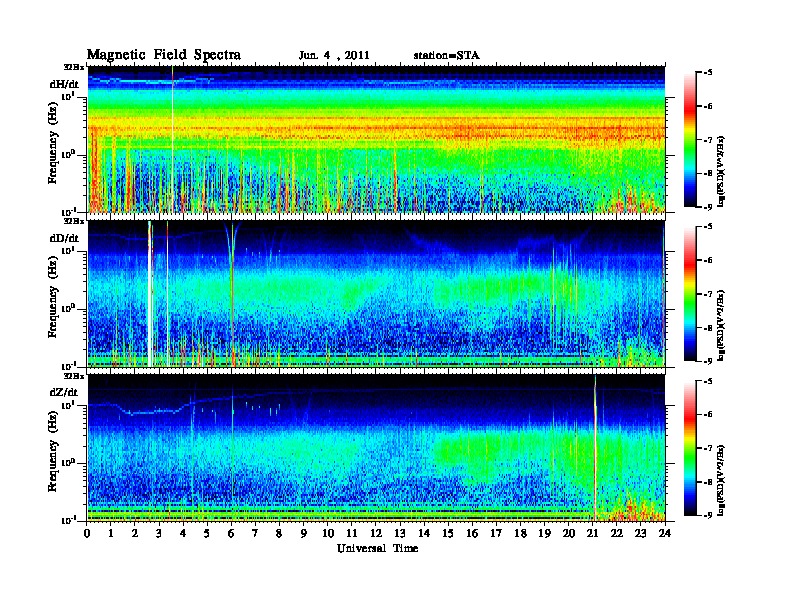
Task: Click hour "4" on the time axis
Action: tap(183, 533)
